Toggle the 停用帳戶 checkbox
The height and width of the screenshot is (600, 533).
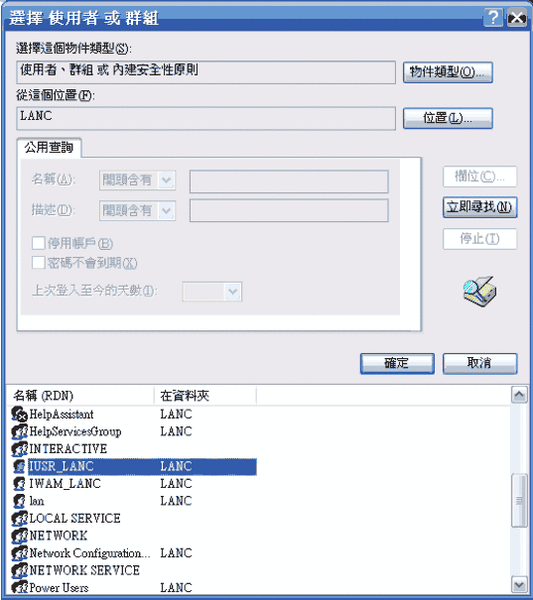pyautogui.click(x=38, y=243)
